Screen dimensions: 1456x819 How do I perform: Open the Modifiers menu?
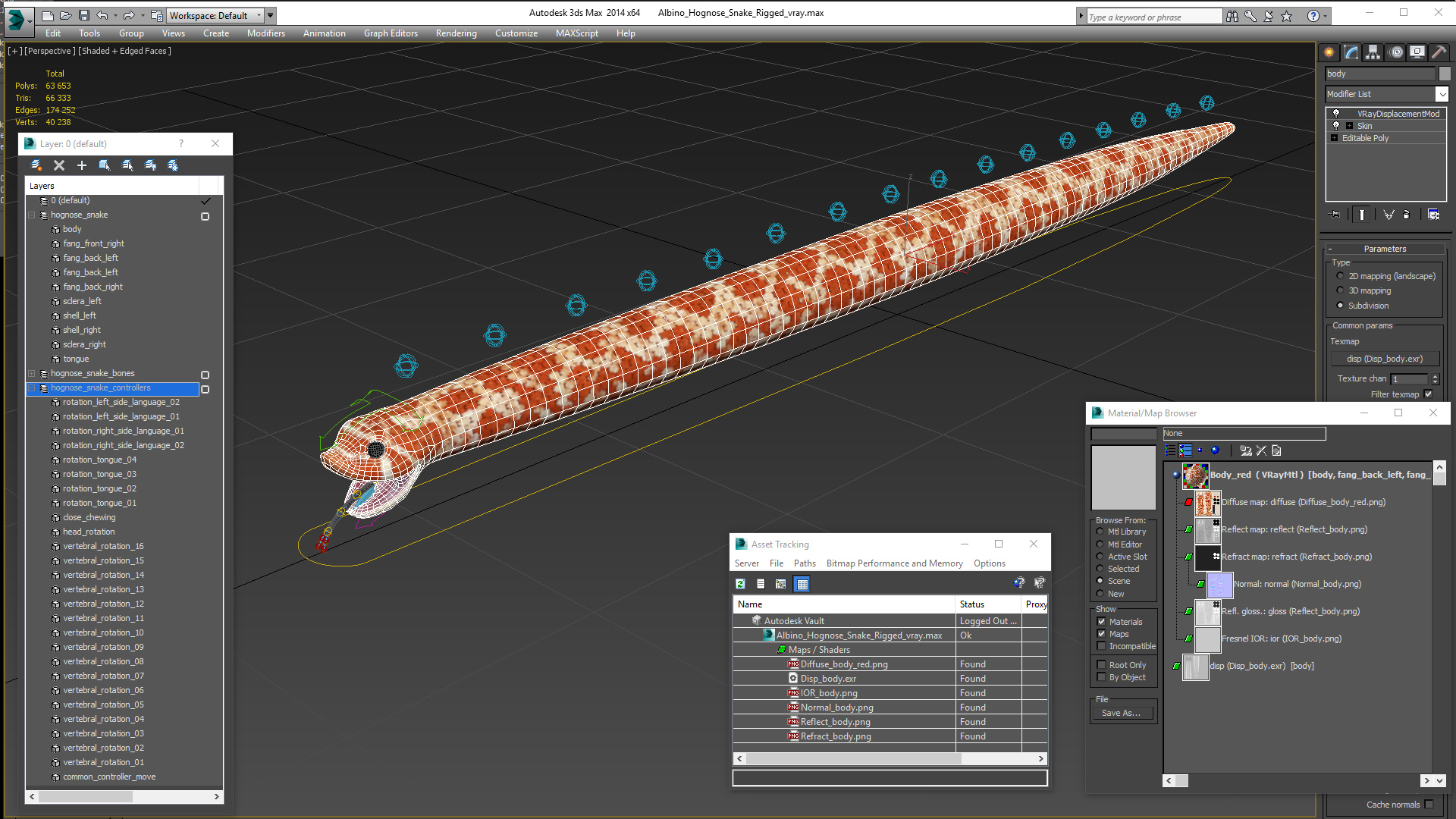point(266,33)
